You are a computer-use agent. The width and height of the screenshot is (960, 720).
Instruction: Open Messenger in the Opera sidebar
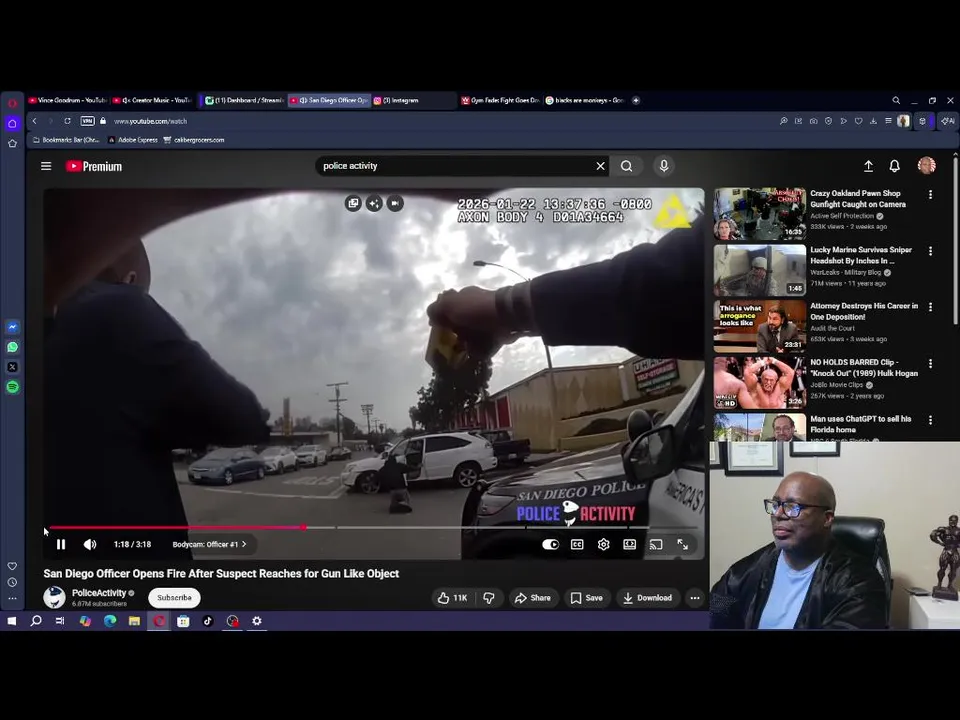(12, 327)
